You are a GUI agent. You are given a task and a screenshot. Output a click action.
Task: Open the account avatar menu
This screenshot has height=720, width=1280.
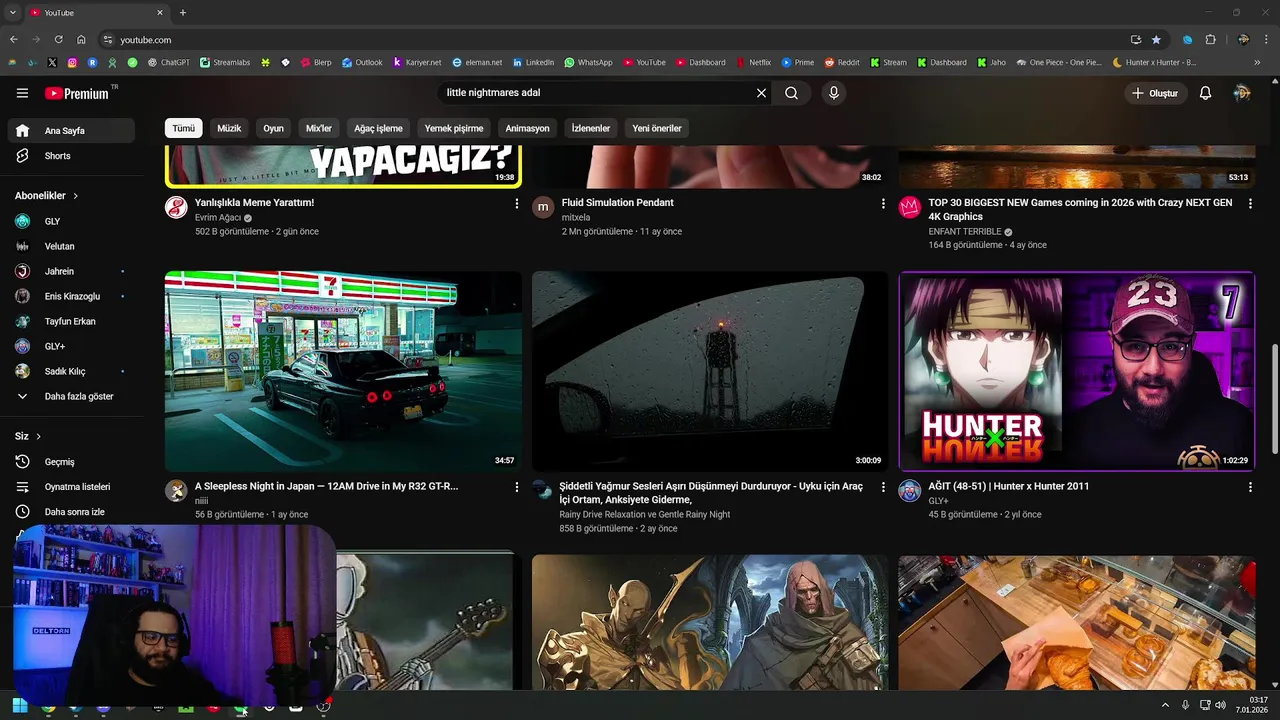pos(1242,93)
